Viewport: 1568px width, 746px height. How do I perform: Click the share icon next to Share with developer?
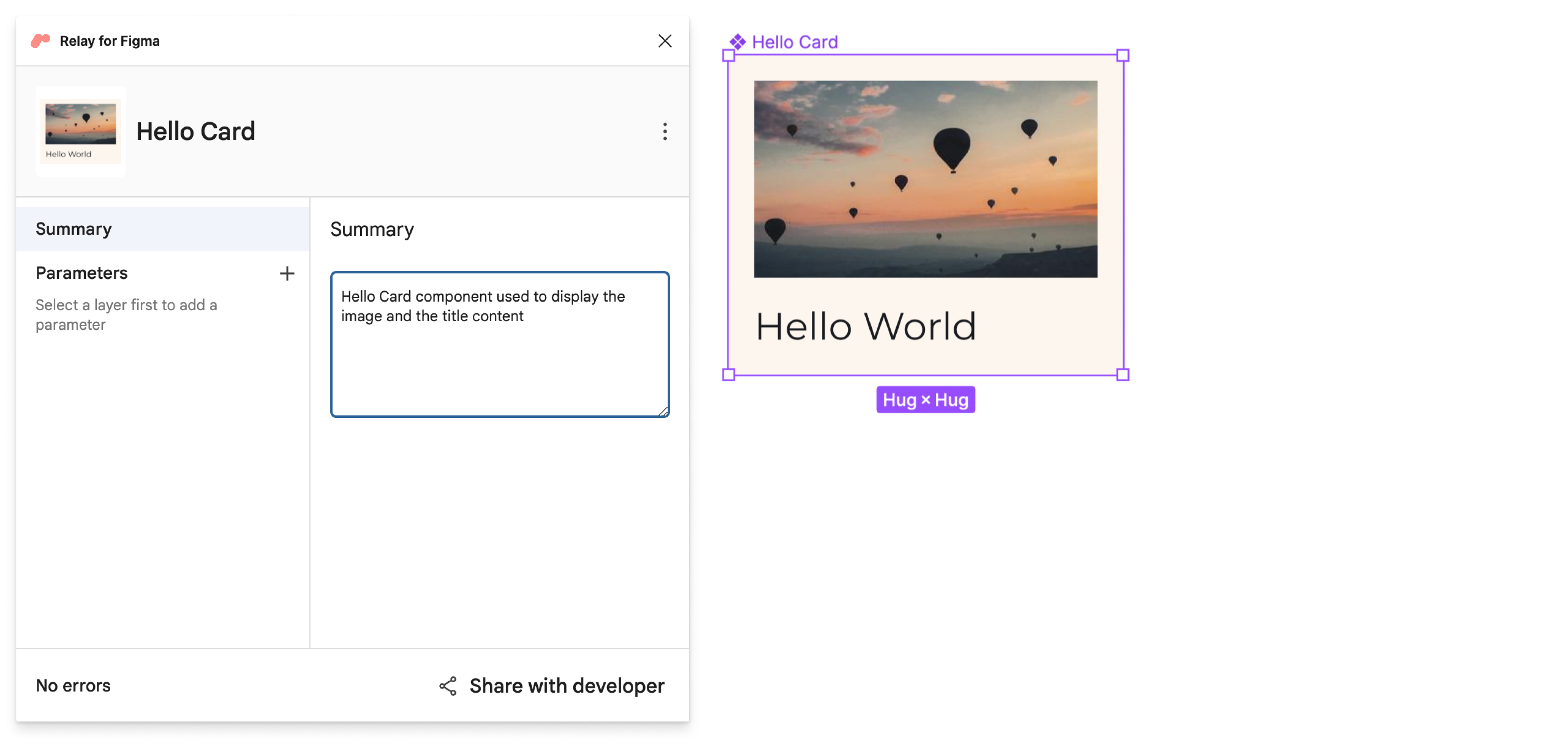[448, 686]
